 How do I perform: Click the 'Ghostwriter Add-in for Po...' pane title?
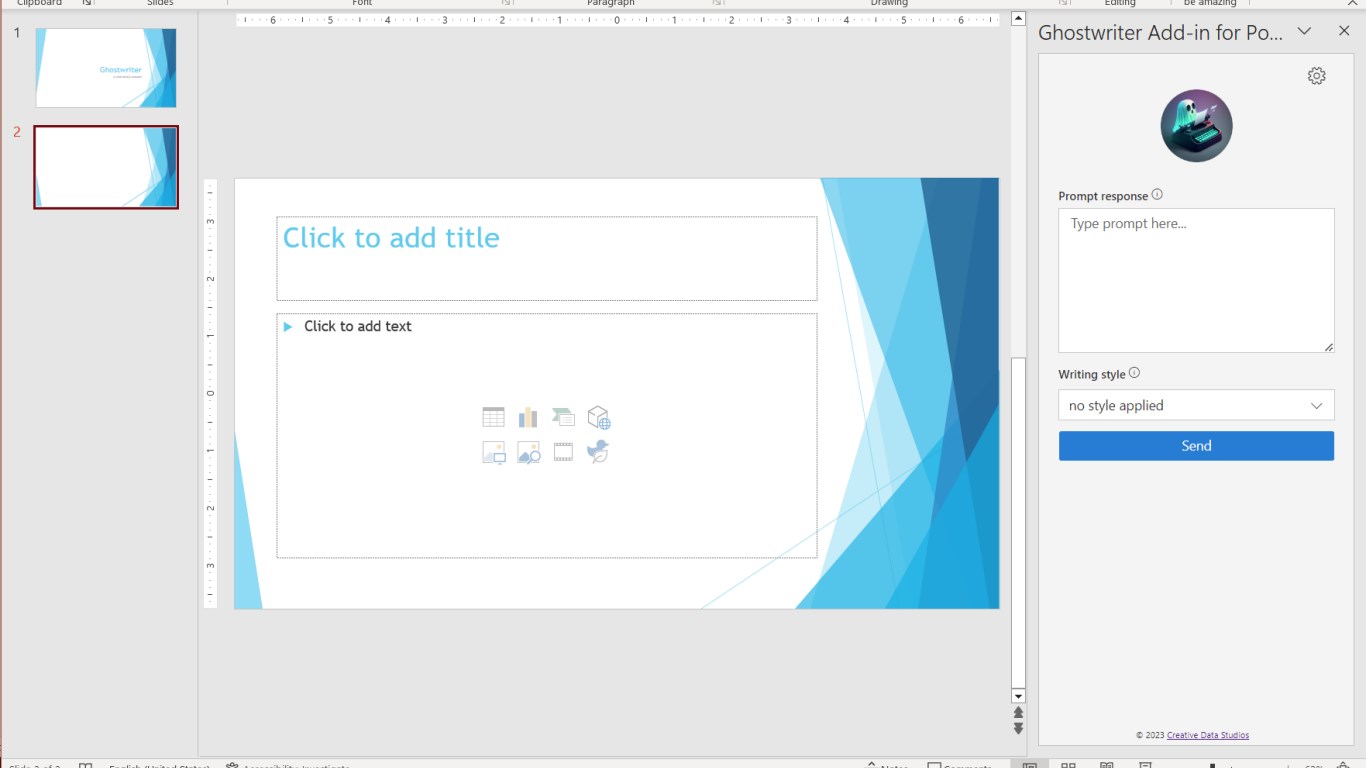(x=1161, y=32)
